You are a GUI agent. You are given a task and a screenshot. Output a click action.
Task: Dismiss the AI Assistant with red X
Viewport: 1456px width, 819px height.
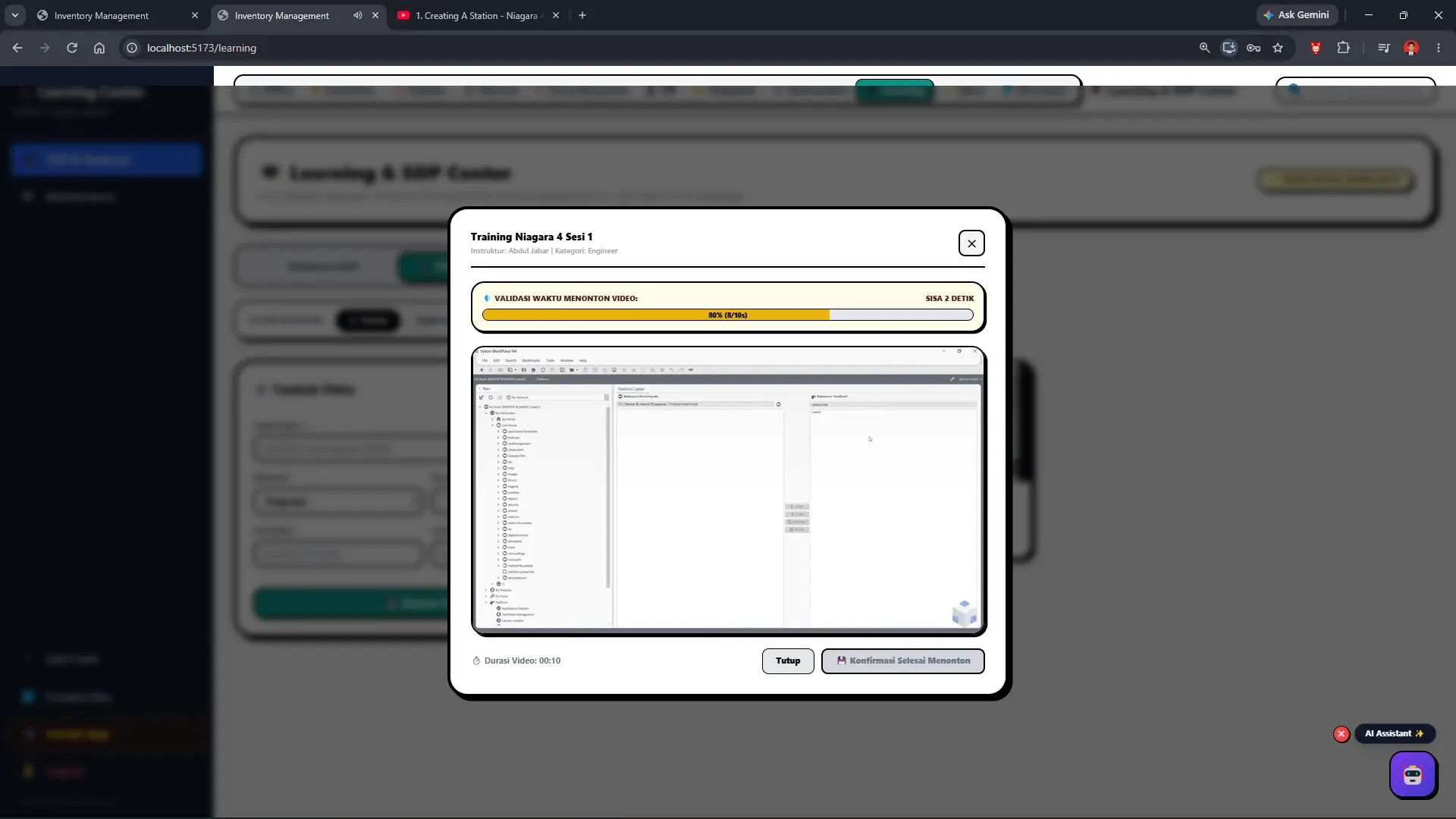pos(1341,734)
